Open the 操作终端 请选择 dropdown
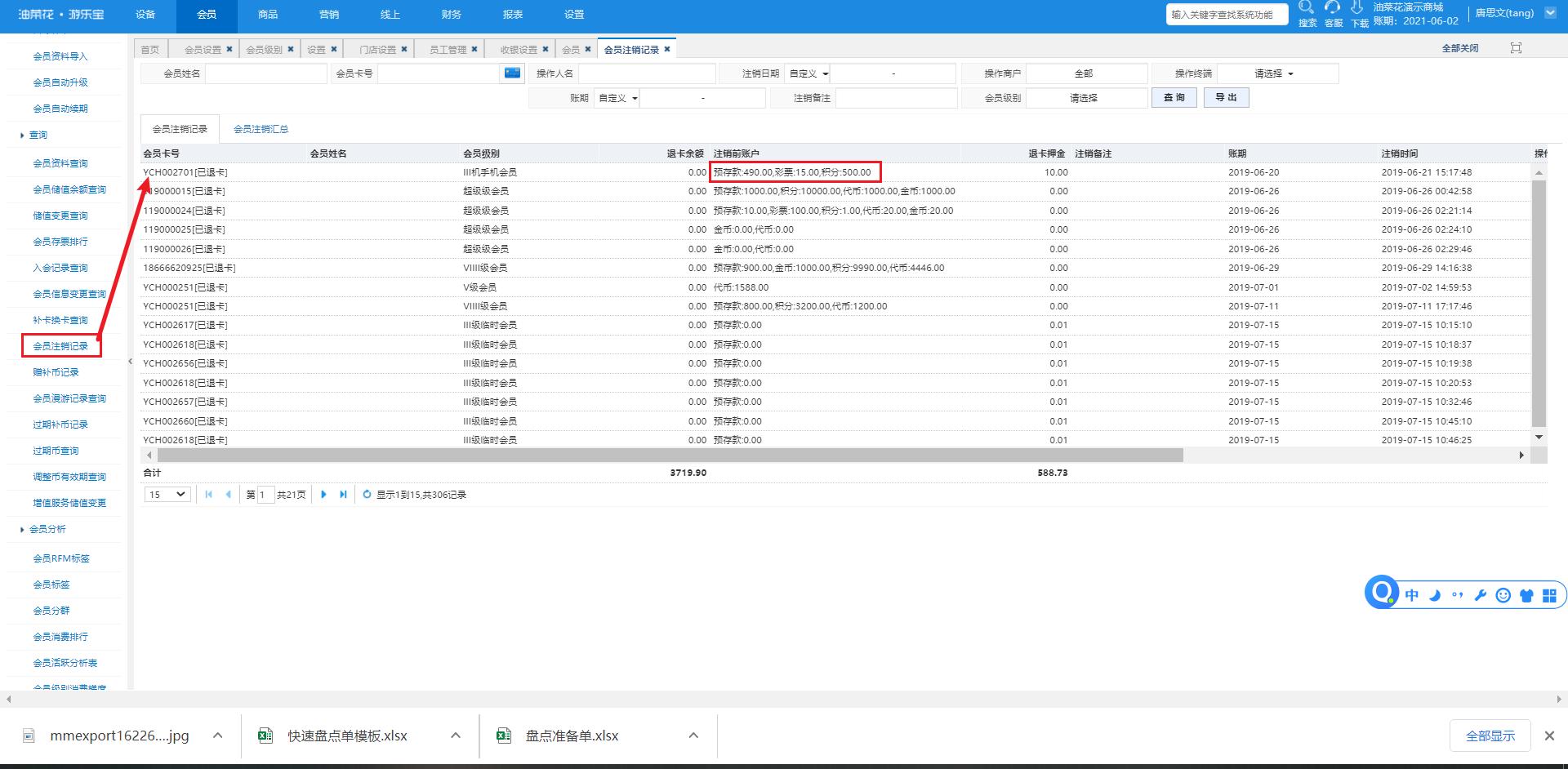 [1278, 73]
